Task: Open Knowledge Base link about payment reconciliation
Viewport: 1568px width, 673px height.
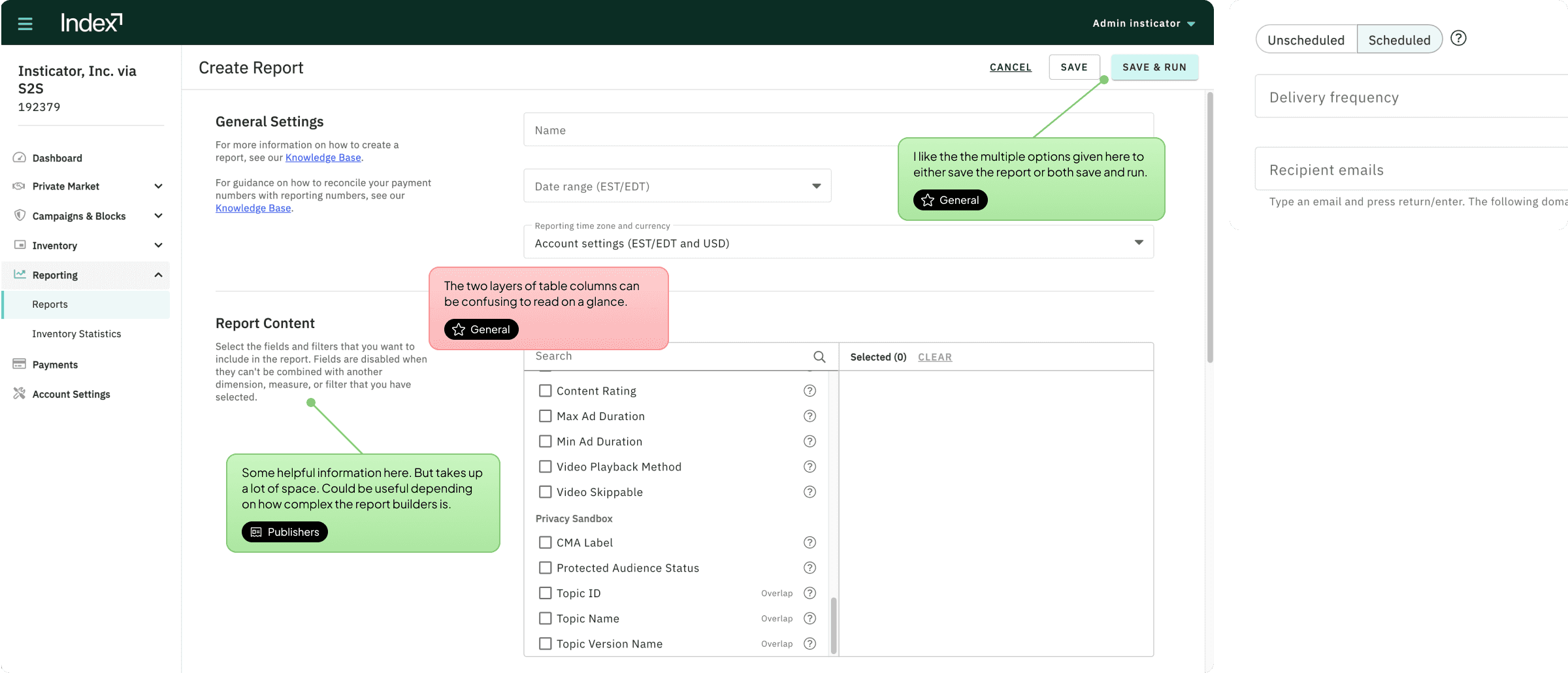Action: pos(253,208)
